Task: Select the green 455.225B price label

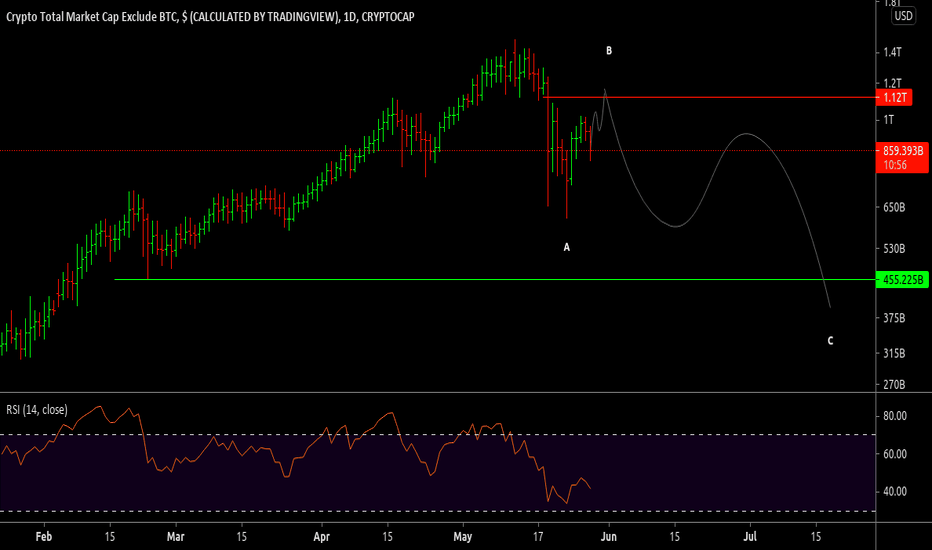Action: click(902, 279)
